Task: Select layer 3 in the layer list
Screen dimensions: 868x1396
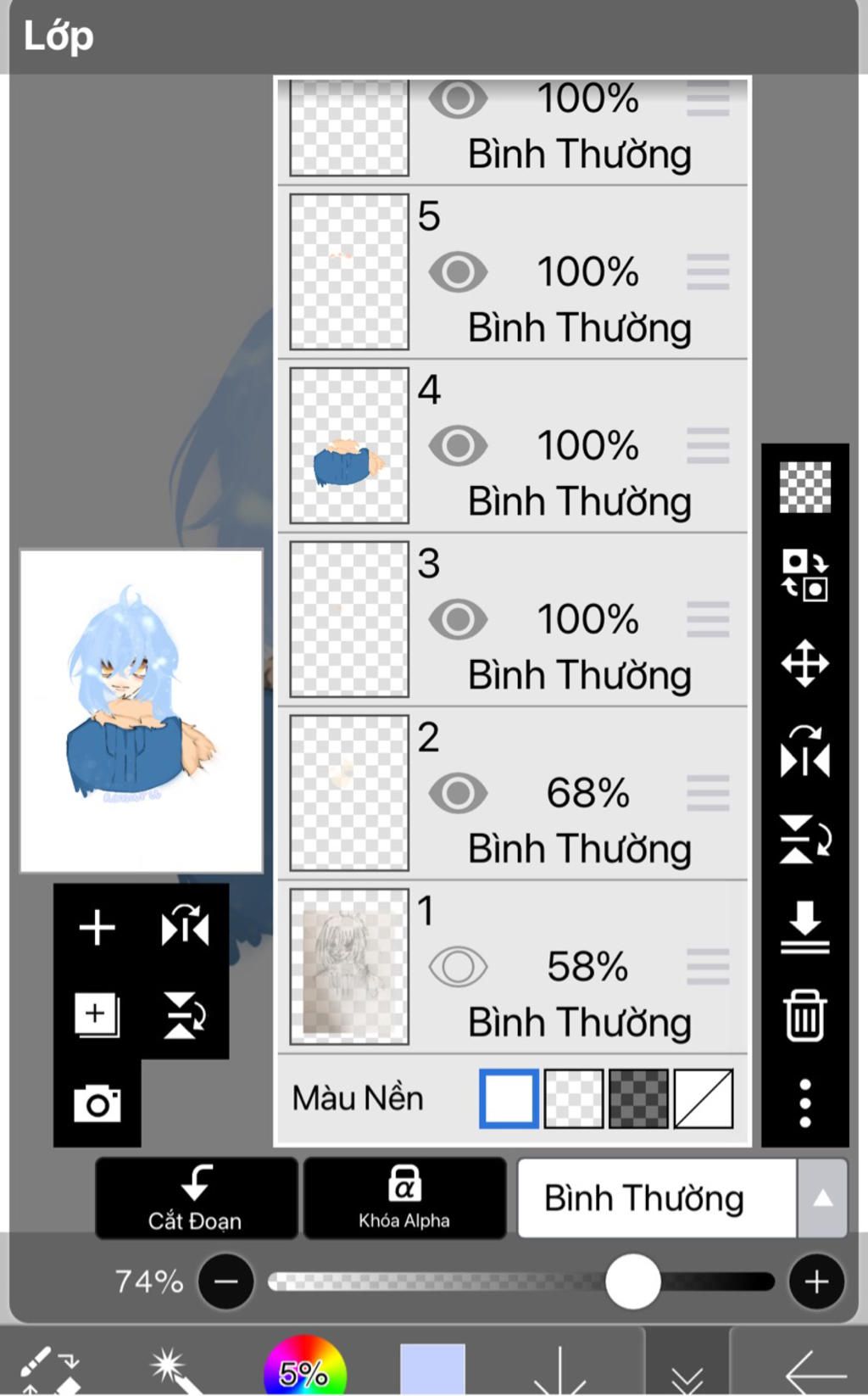Action: pyautogui.click(x=513, y=620)
